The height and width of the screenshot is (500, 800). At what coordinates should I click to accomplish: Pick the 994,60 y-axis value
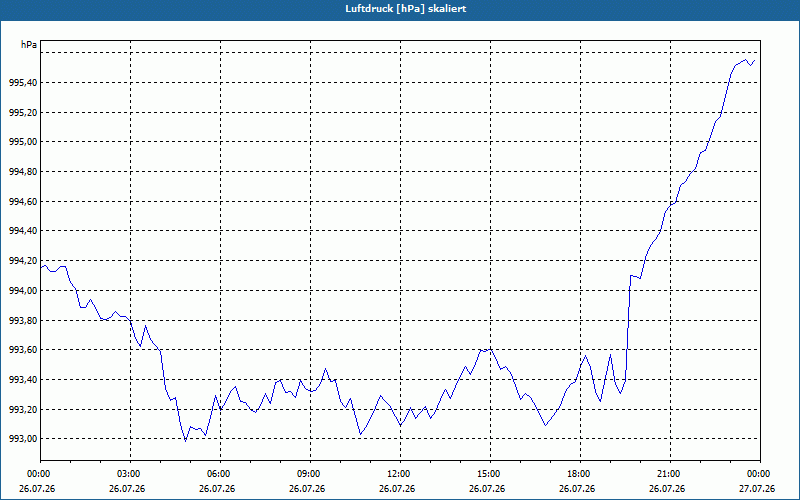(23, 202)
